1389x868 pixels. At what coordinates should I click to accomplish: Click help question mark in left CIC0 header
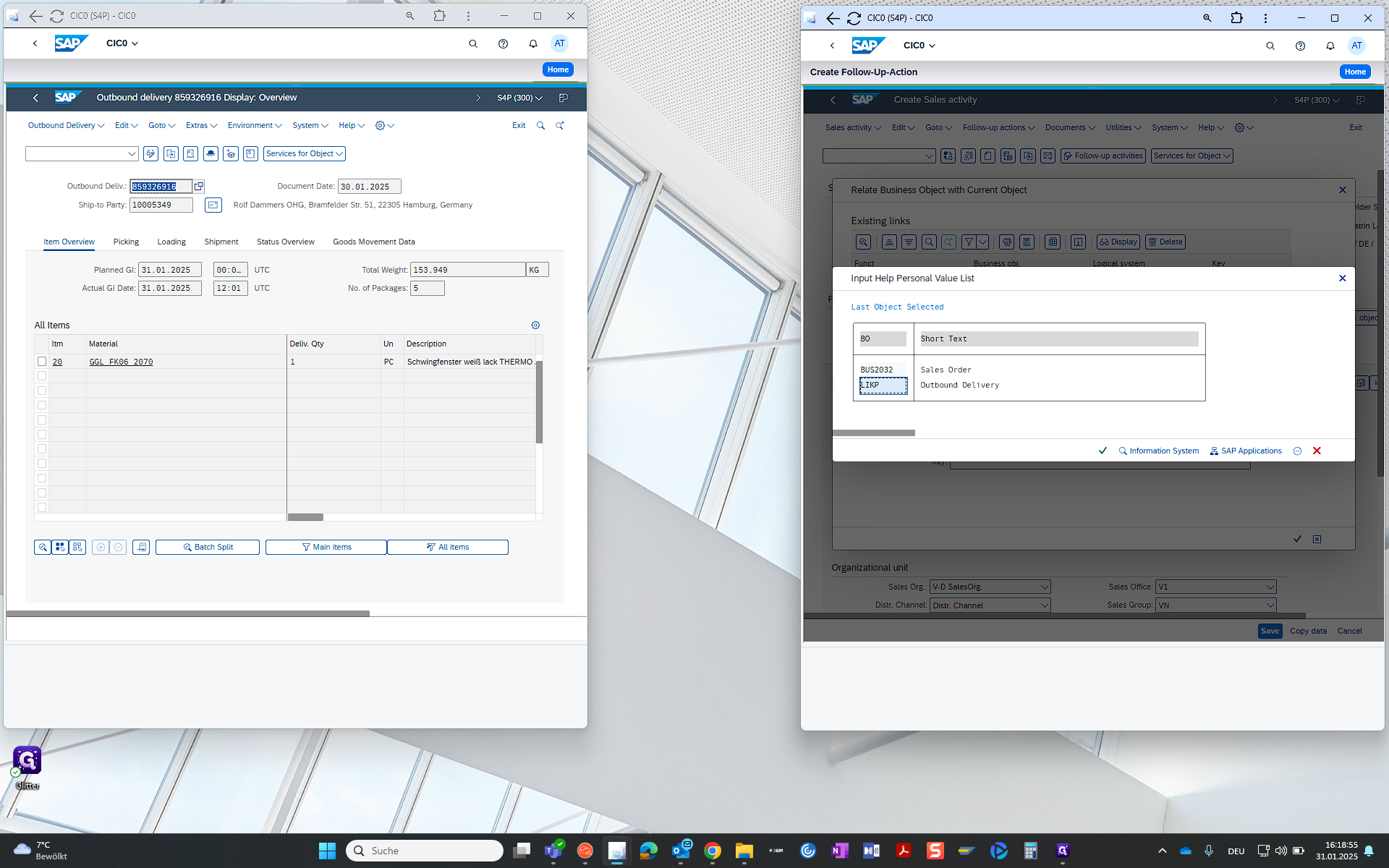point(504,43)
